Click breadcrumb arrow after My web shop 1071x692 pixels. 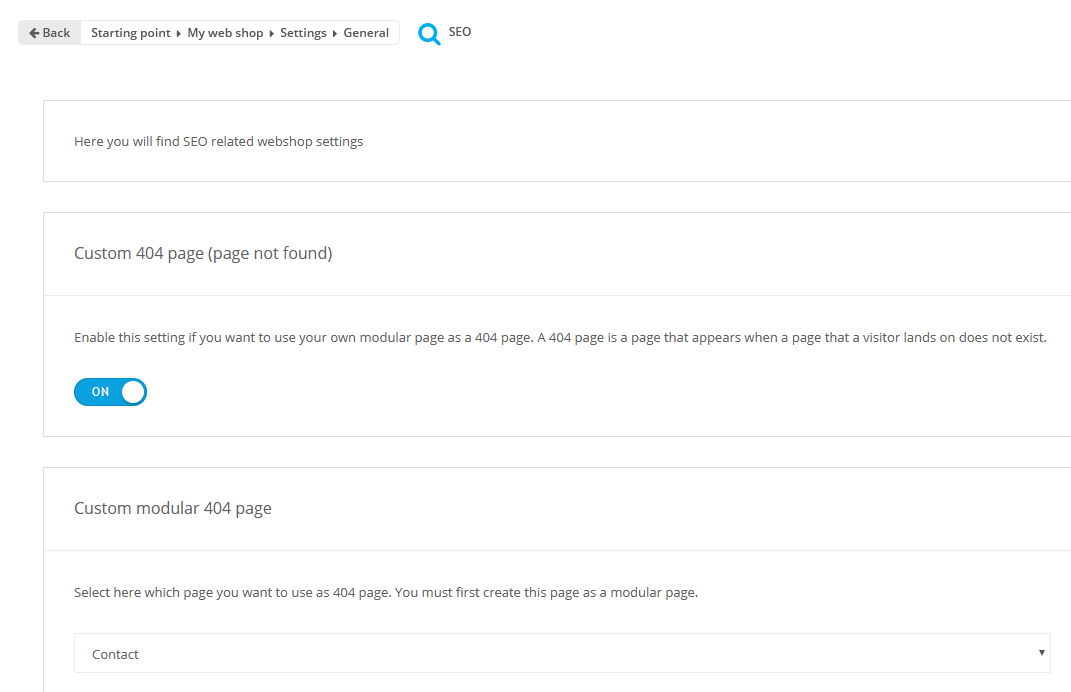tap(272, 34)
